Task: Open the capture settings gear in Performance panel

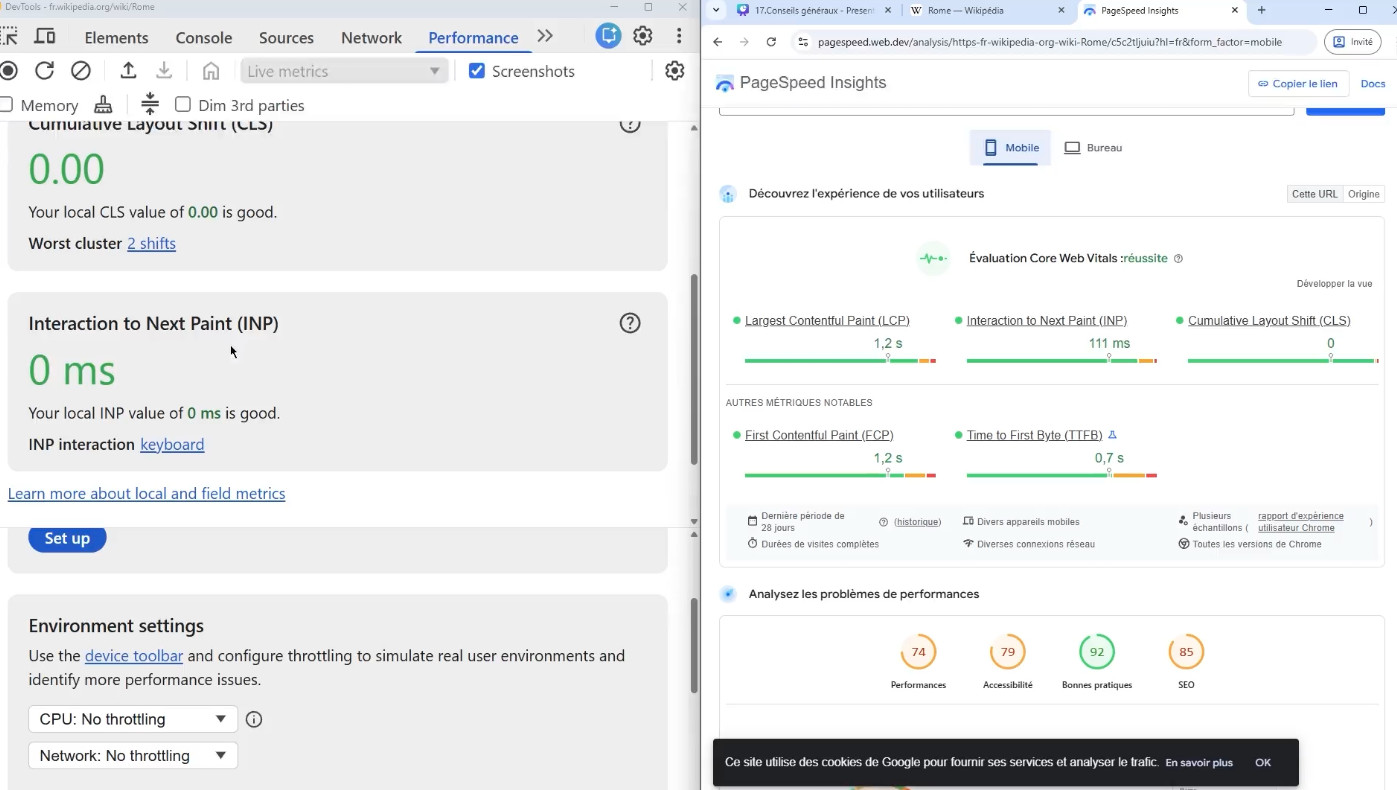Action: tap(675, 71)
